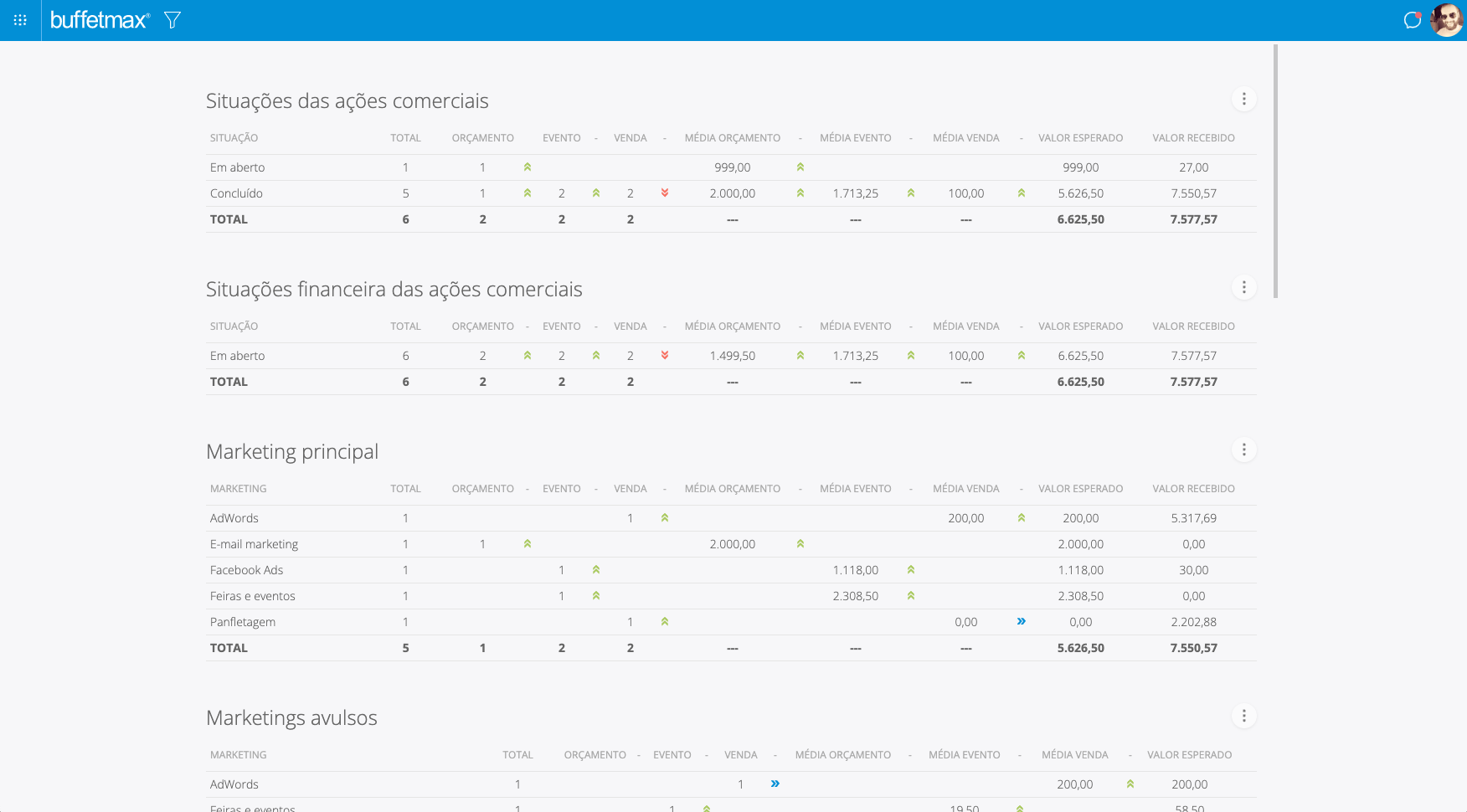Click Situações das ações comerciais heading
The image size is (1467, 812).
(347, 101)
